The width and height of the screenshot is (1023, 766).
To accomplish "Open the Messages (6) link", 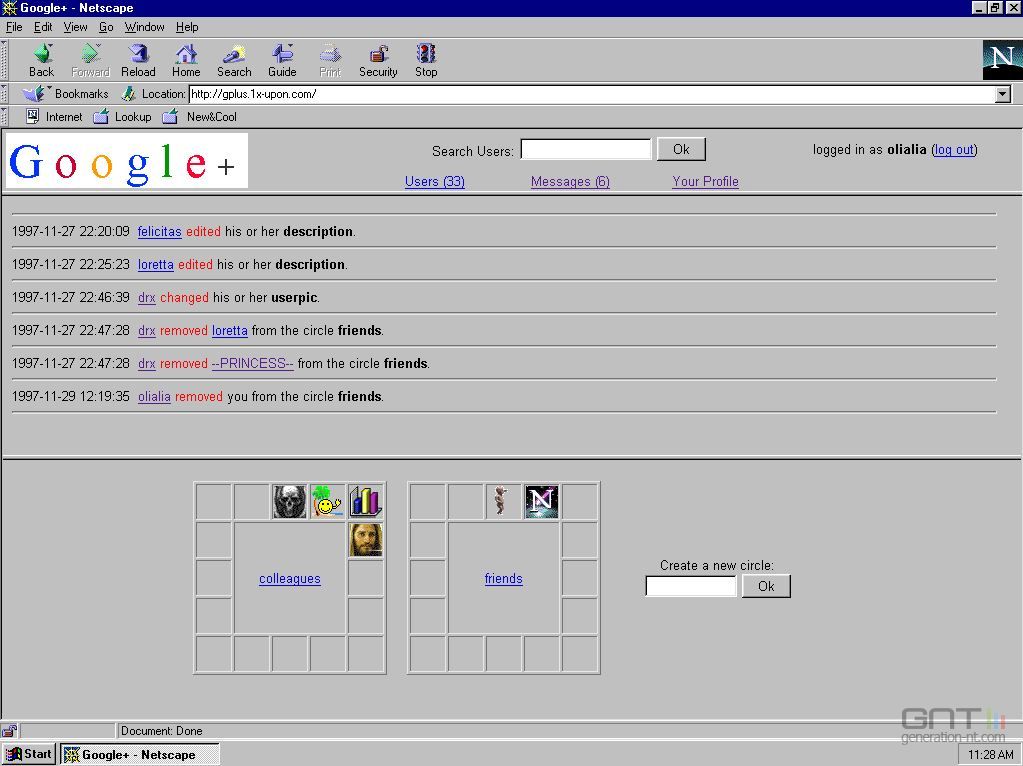I will tap(570, 181).
